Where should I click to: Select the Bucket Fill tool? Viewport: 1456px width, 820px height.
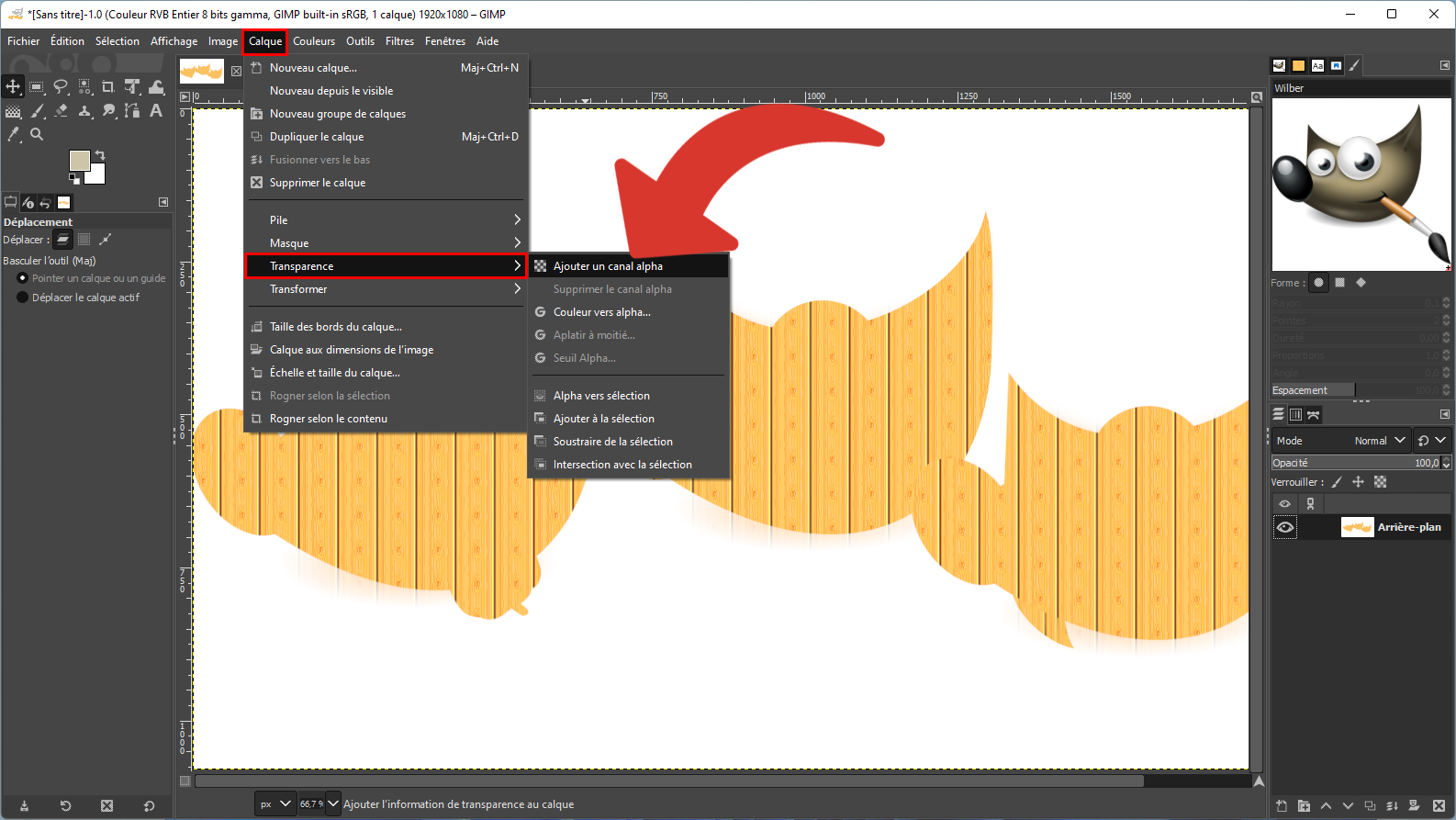pos(13,110)
